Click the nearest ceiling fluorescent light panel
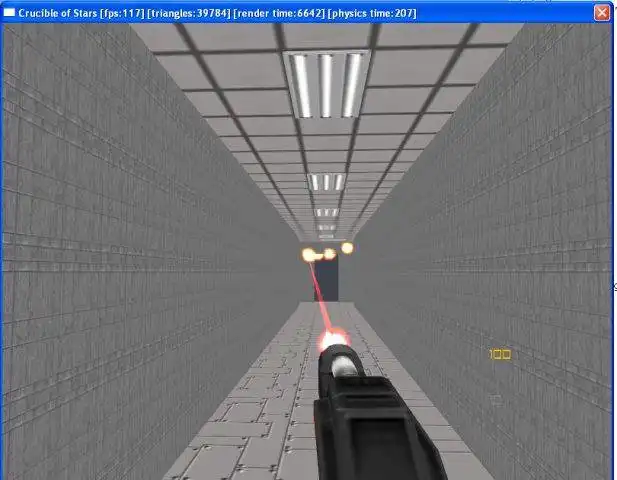 (326, 85)
